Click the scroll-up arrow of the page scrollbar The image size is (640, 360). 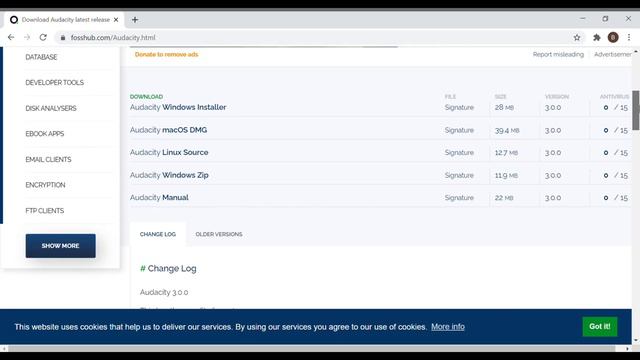pyautogui.click(x=636, y=51)
